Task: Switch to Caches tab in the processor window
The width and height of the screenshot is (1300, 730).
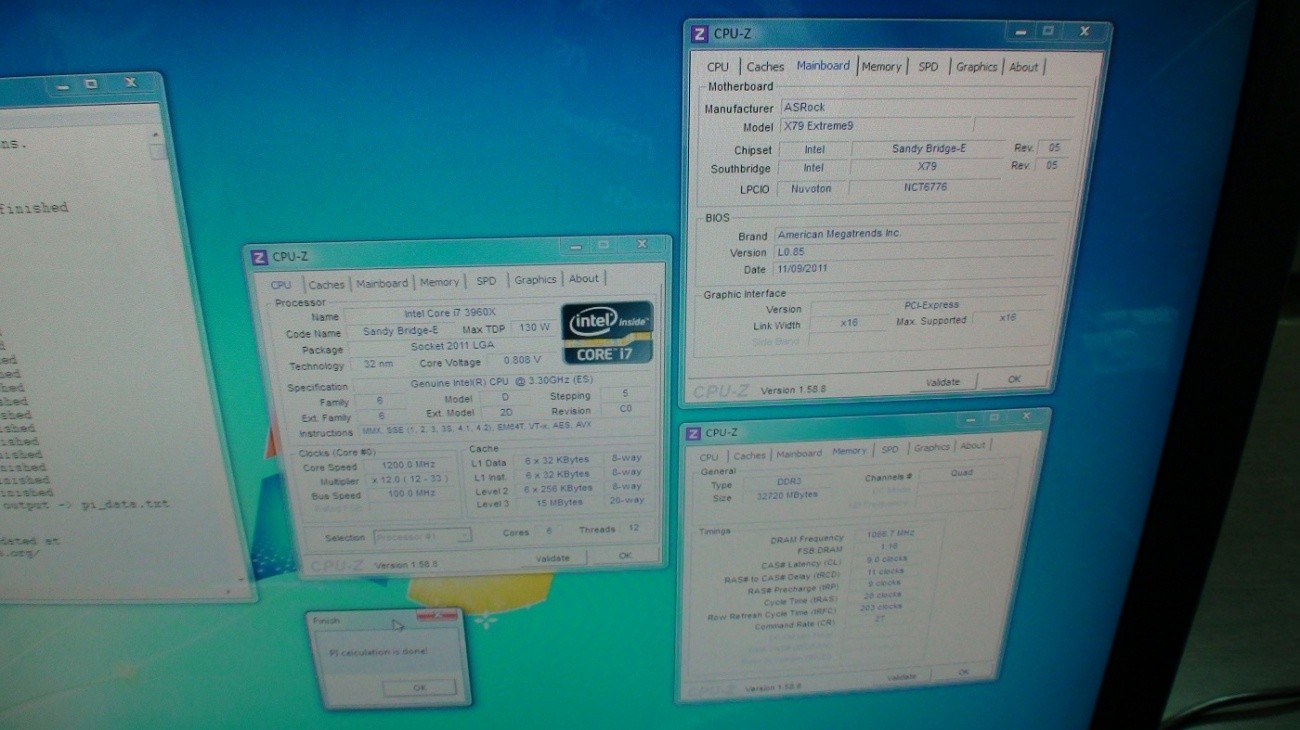Action: (326, 285)
